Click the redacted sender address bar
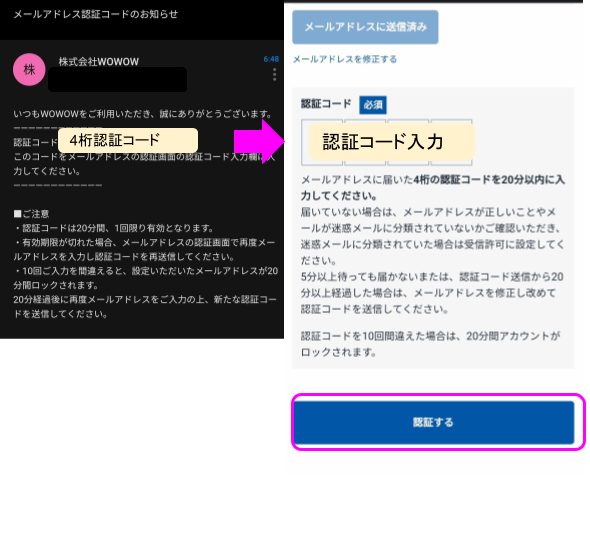This screenshot has width=590, height=540. [117, 79]
